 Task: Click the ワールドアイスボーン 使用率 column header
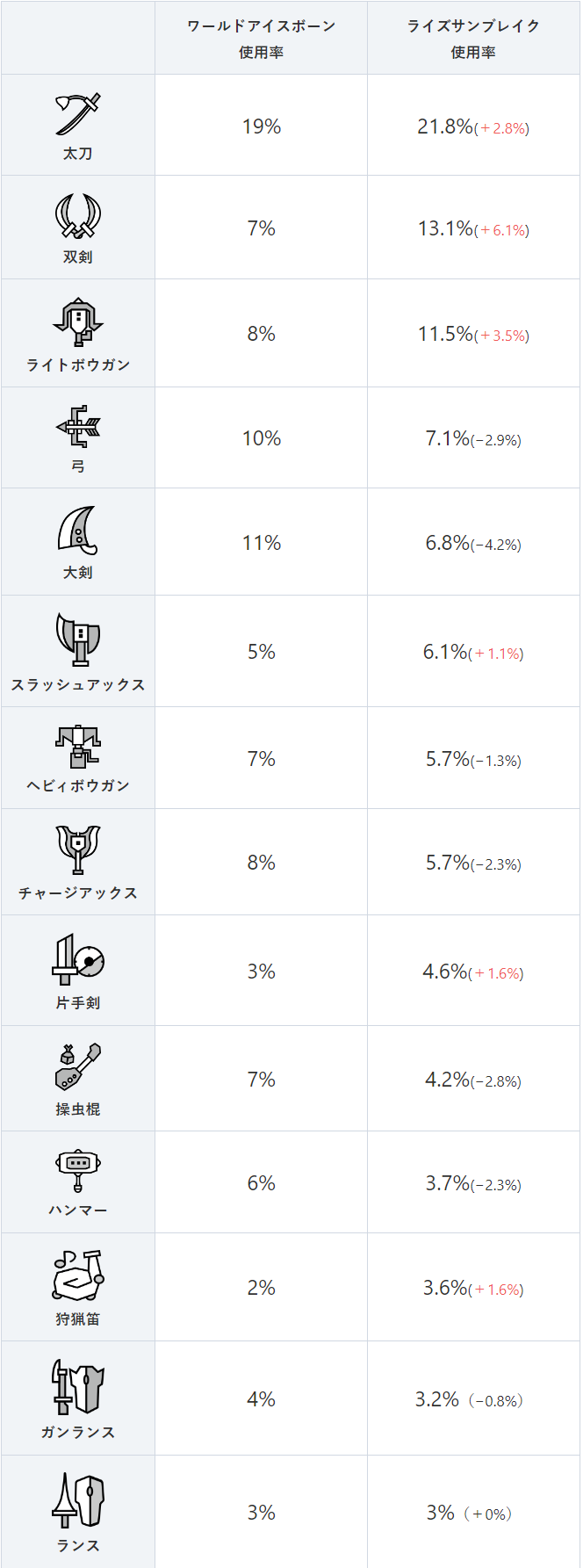coord(261,39)
